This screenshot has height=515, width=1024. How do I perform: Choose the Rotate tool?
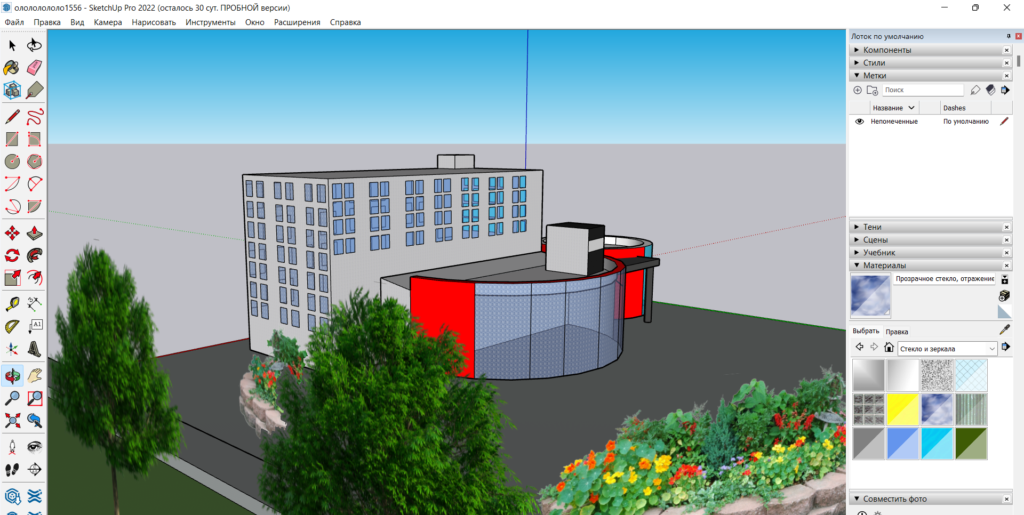point(12,255)
